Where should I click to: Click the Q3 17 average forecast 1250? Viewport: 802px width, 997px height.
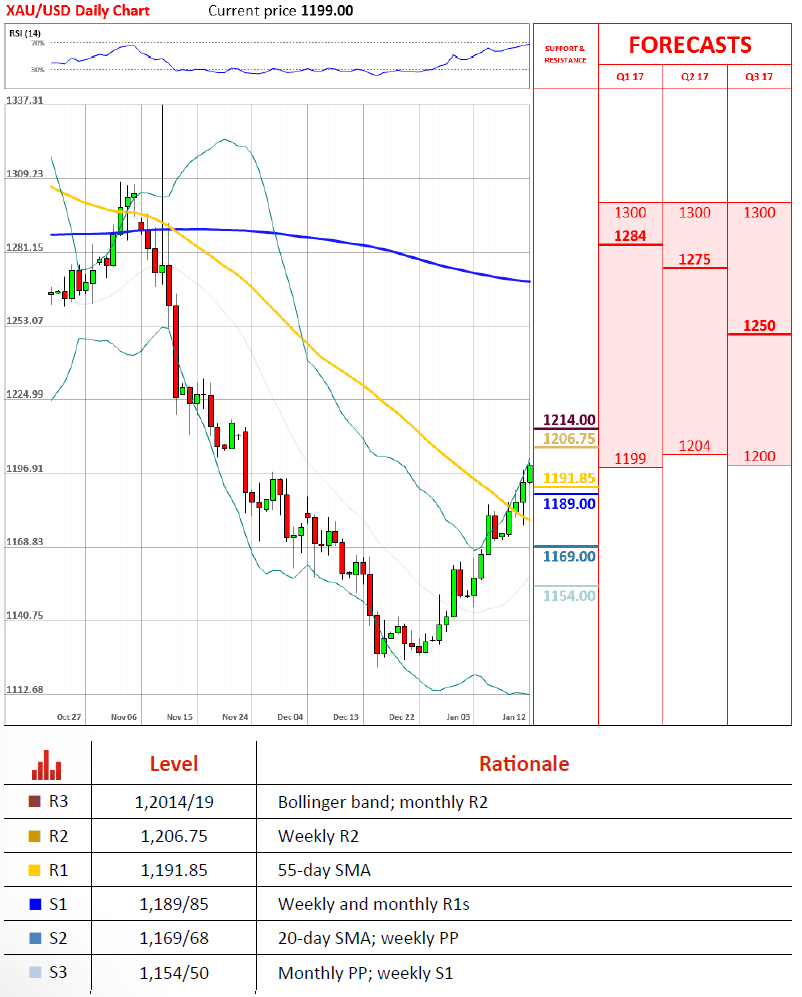[x=759, y=326]
